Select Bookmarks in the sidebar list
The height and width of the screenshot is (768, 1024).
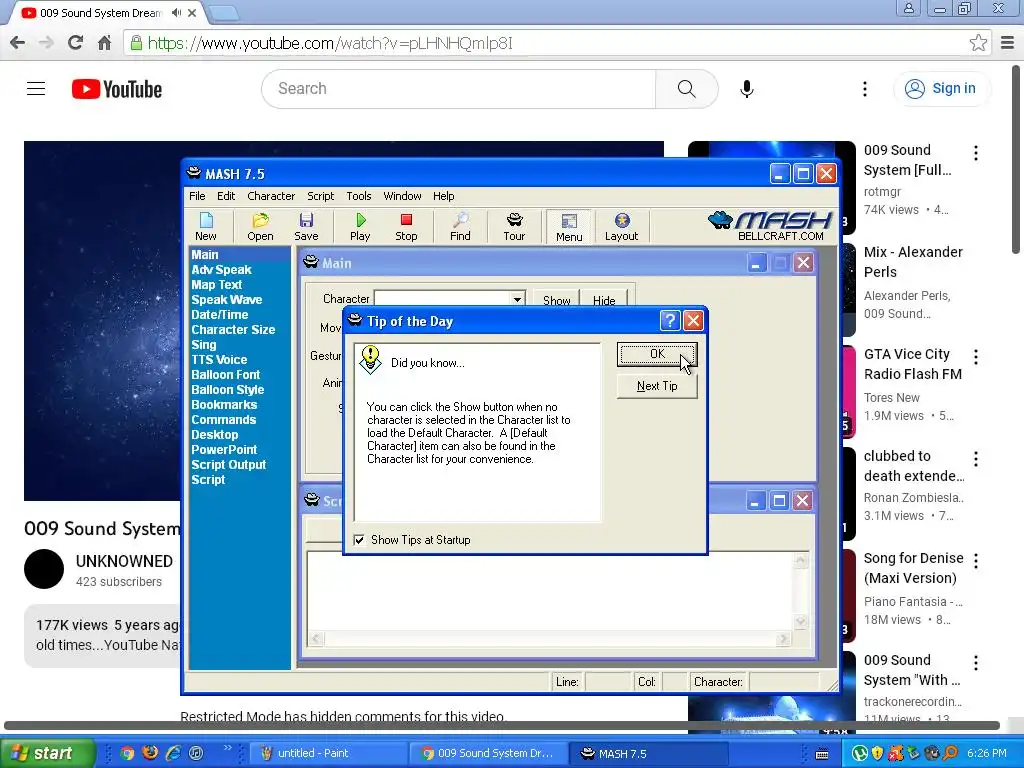pos(224,405)
